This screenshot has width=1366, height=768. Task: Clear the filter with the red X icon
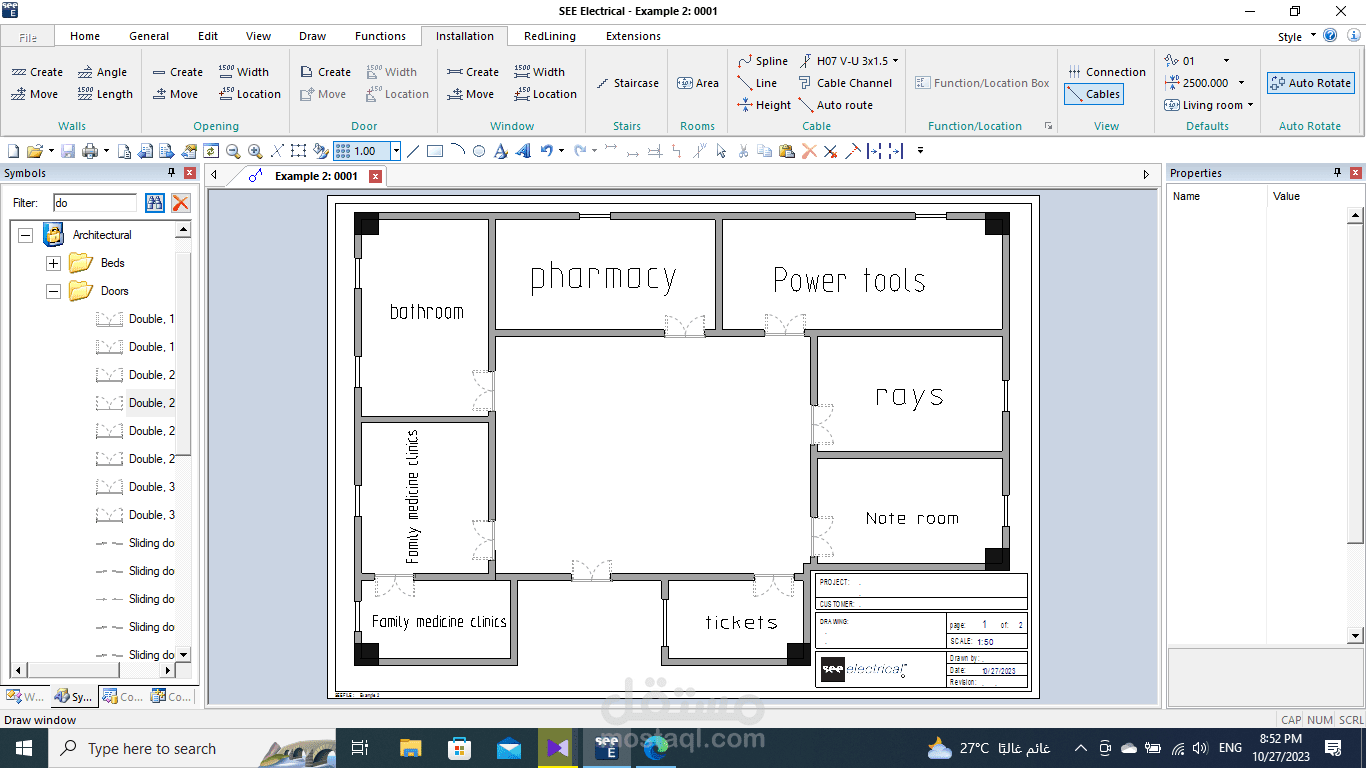[180, 203]
